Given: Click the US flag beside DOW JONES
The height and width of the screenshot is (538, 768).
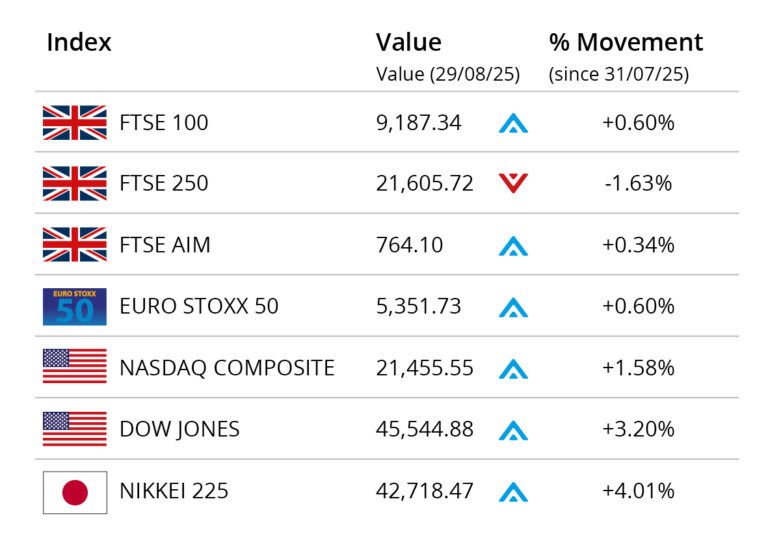Looking at the screenshot, I should pos(74,429).
